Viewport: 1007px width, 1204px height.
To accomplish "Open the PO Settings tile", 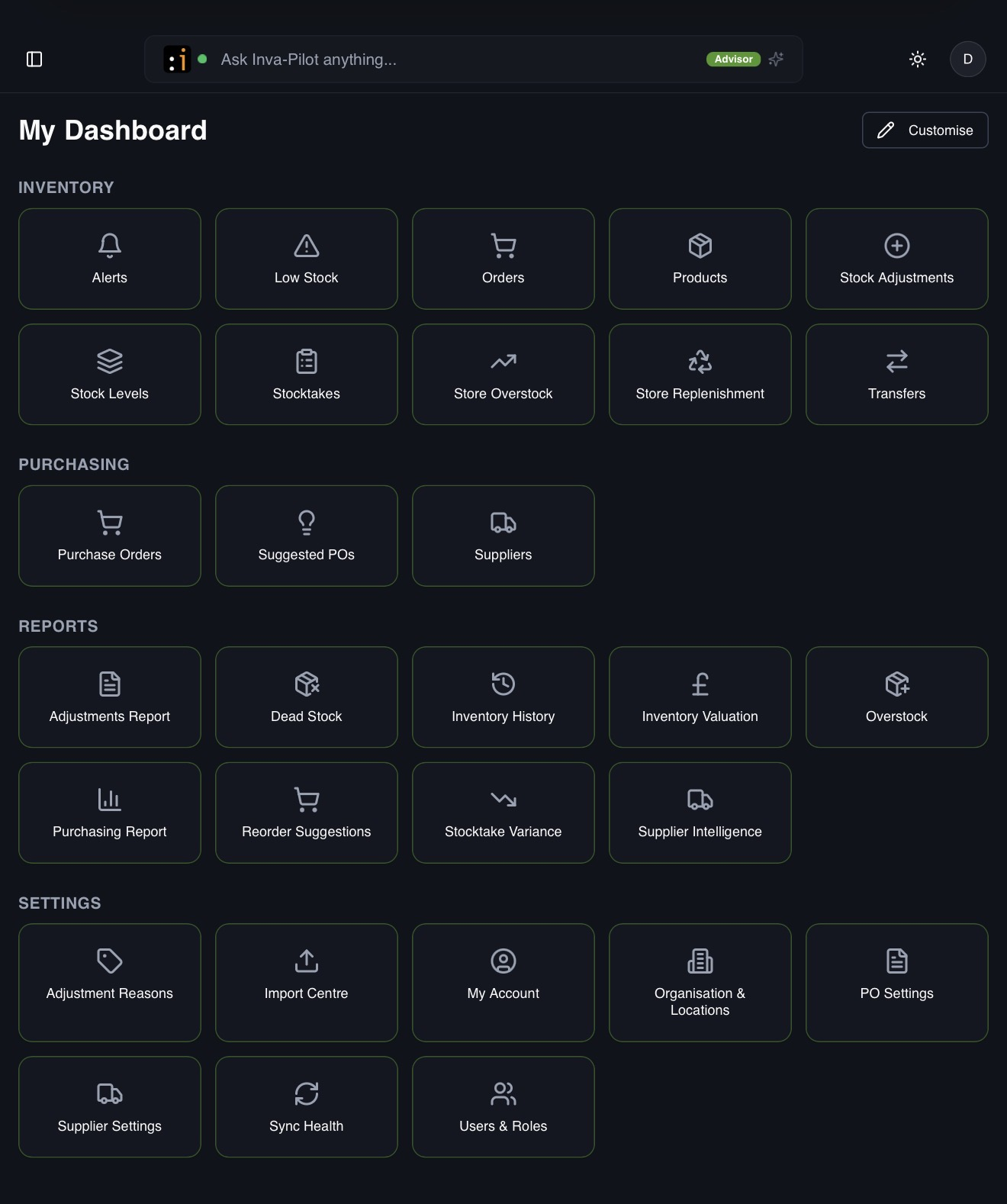I will [897, 983].
